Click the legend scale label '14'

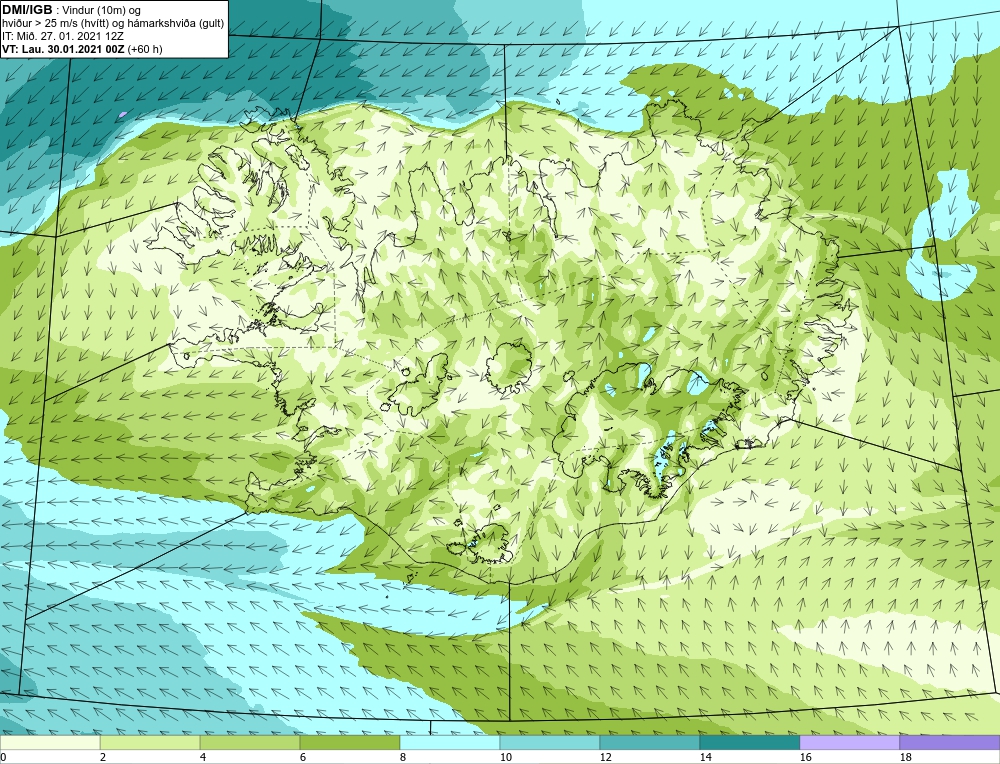[x=706, y=757]
